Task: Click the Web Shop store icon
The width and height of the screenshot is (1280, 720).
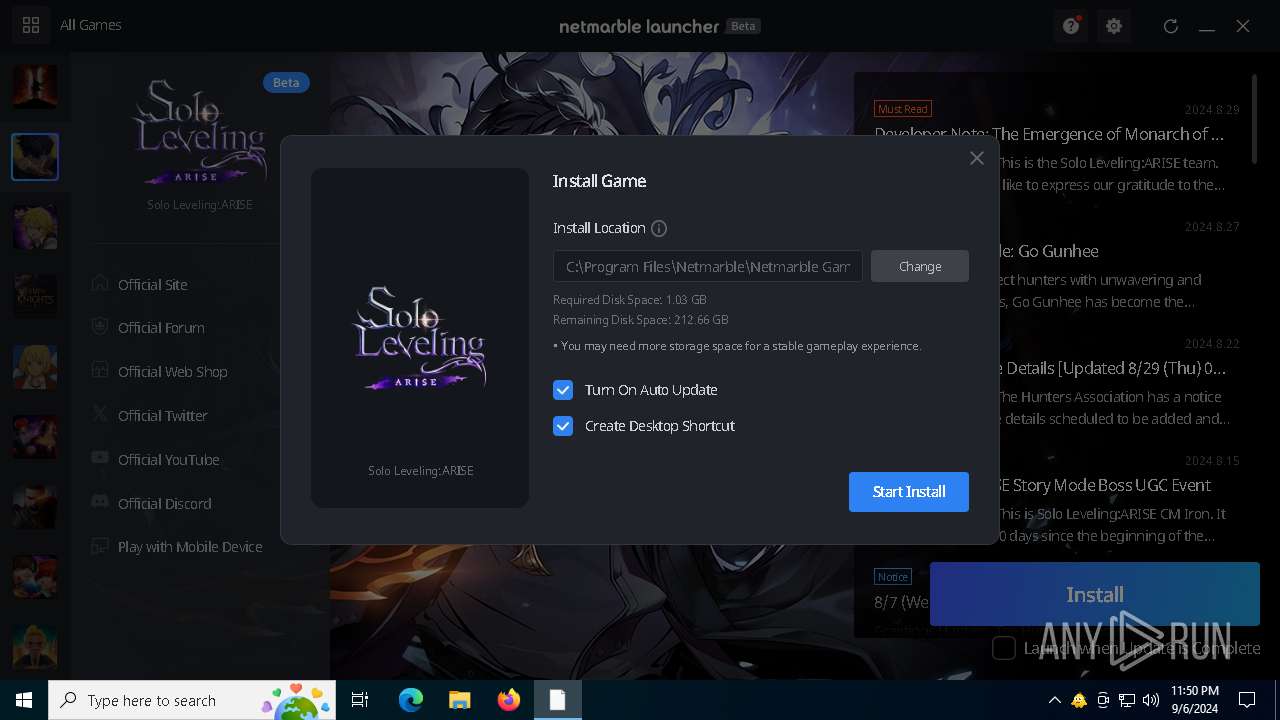Action: coord(100,370)
